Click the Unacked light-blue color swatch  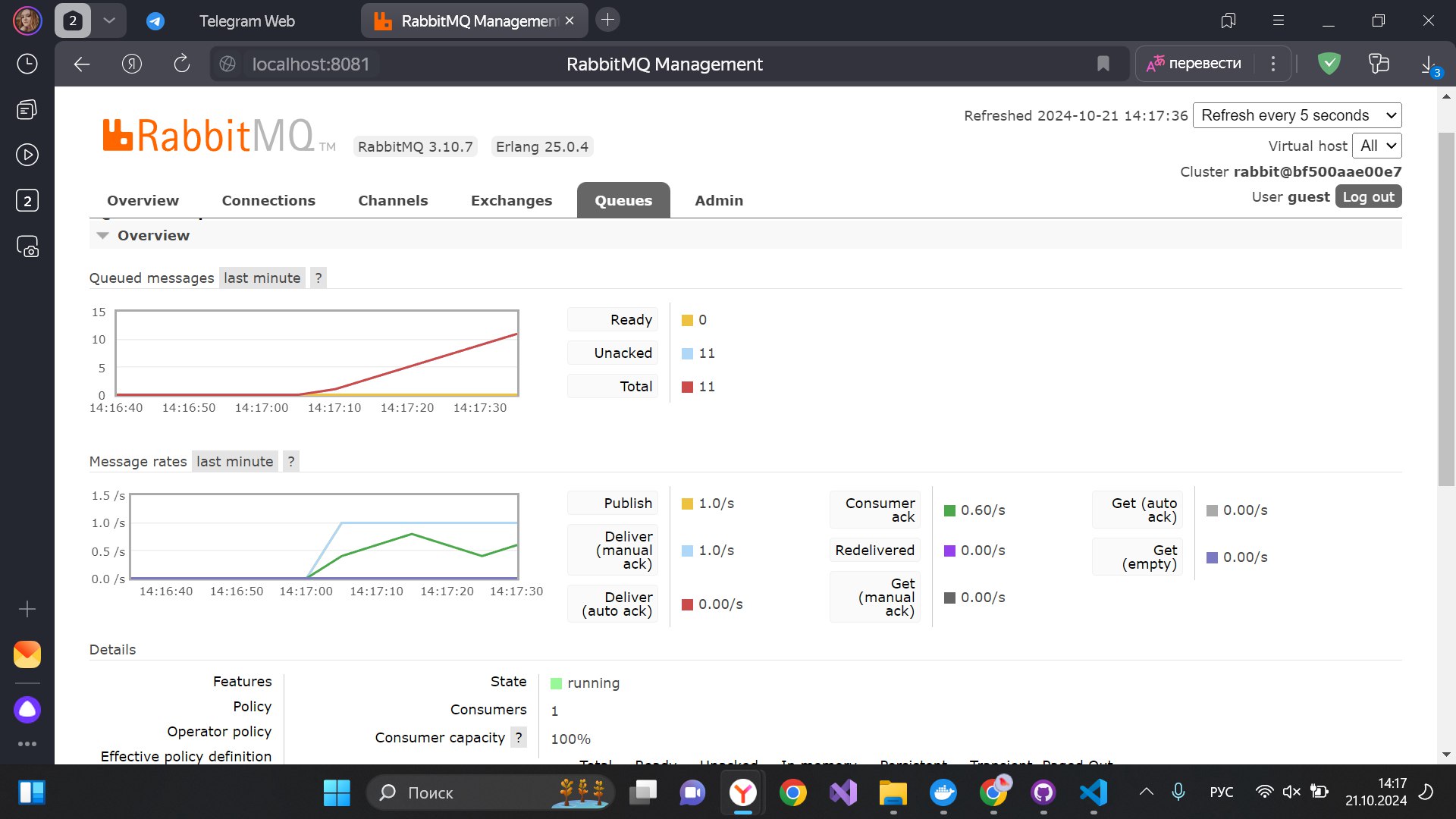pos(687,354)
